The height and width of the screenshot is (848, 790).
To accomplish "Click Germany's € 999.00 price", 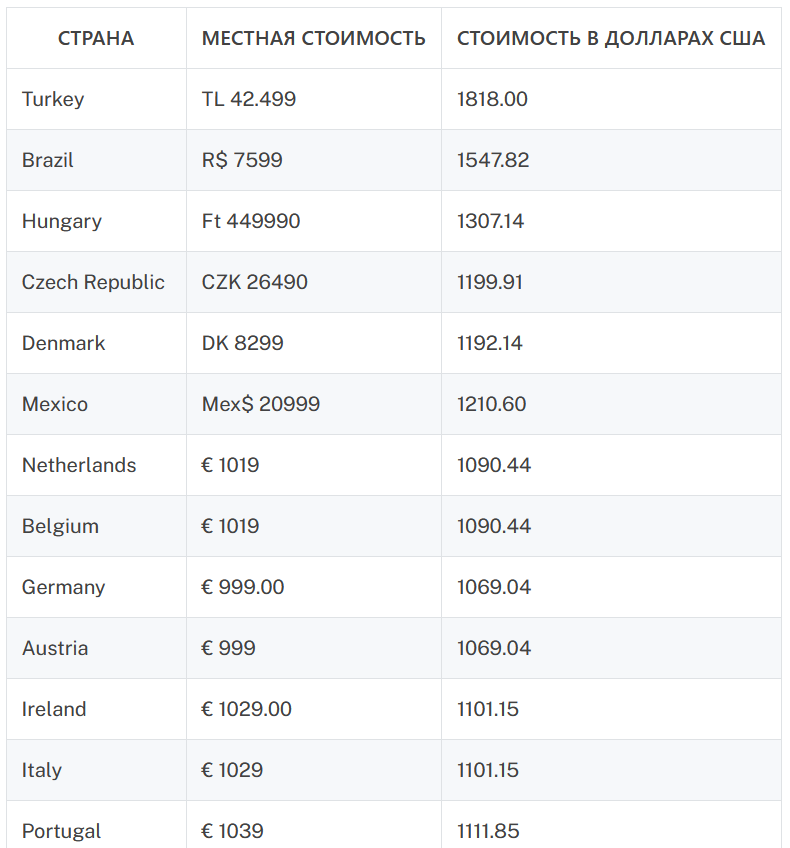I will pos(243,587).
